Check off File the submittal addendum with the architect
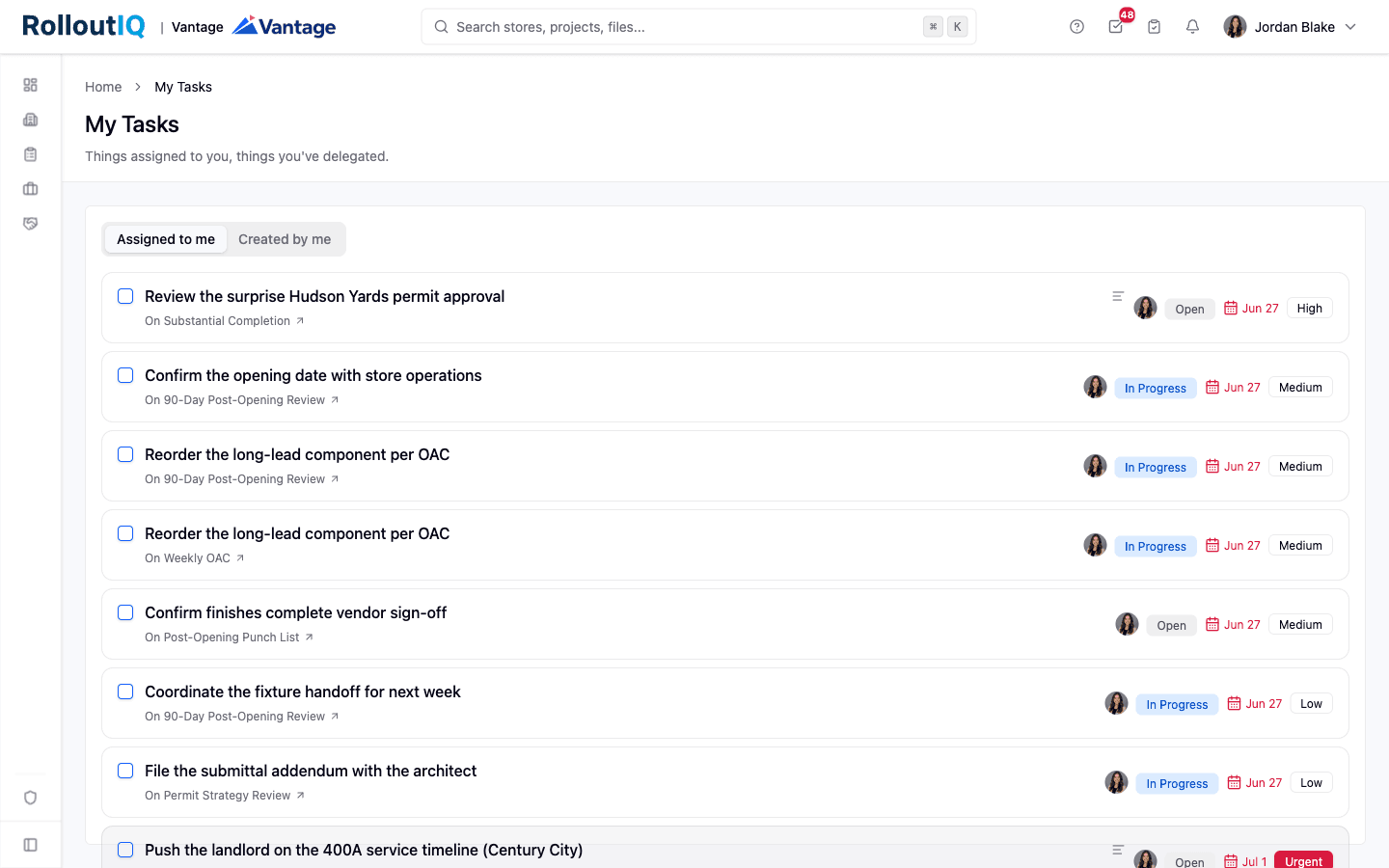 point(125,771)
